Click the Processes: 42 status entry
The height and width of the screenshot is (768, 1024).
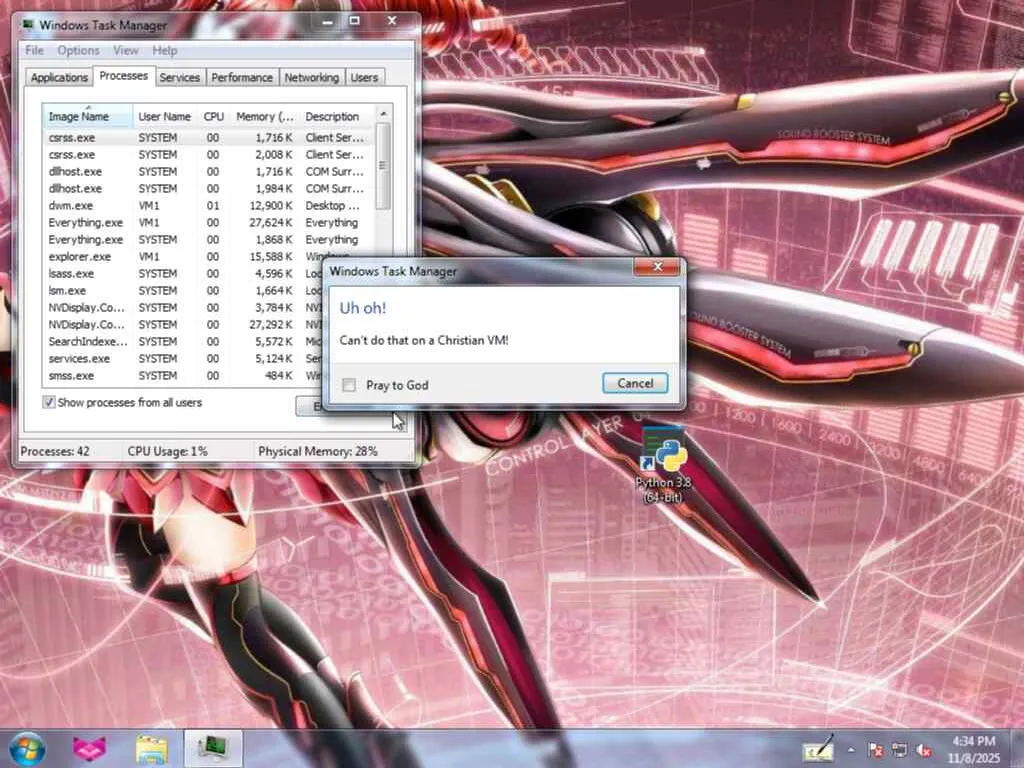(x=55, y=451)
